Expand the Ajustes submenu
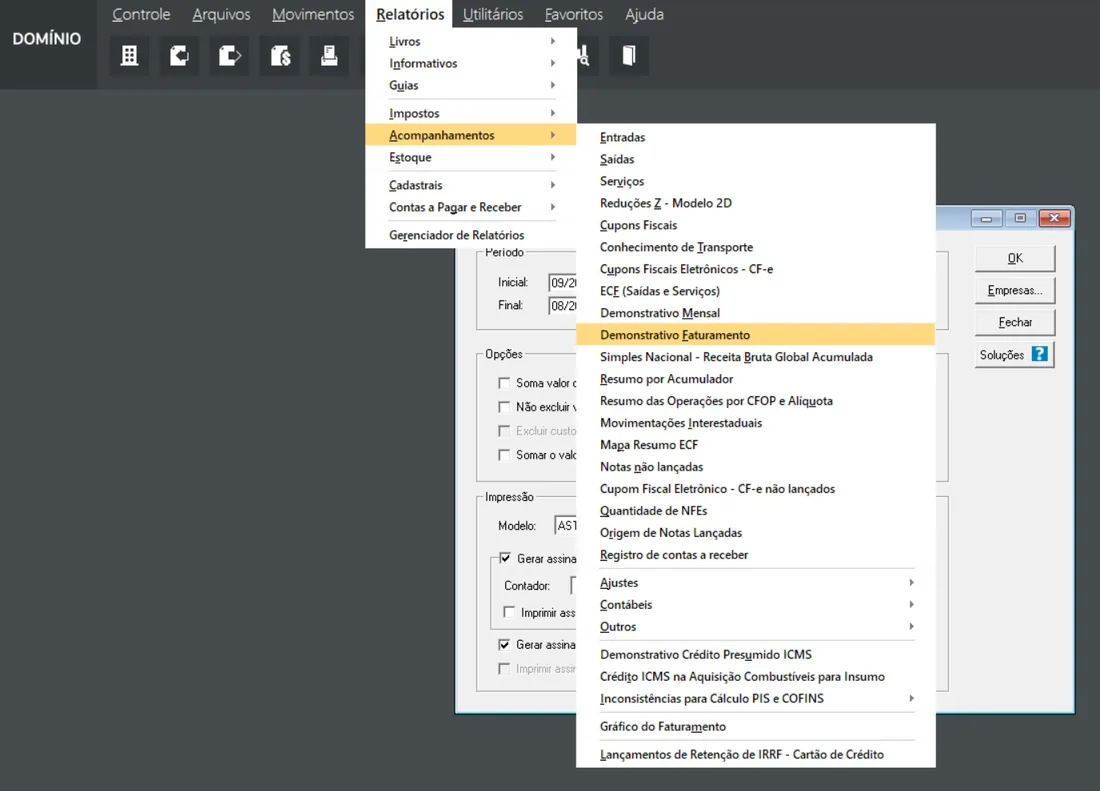1100x791 pixels. tap(756, 583)
